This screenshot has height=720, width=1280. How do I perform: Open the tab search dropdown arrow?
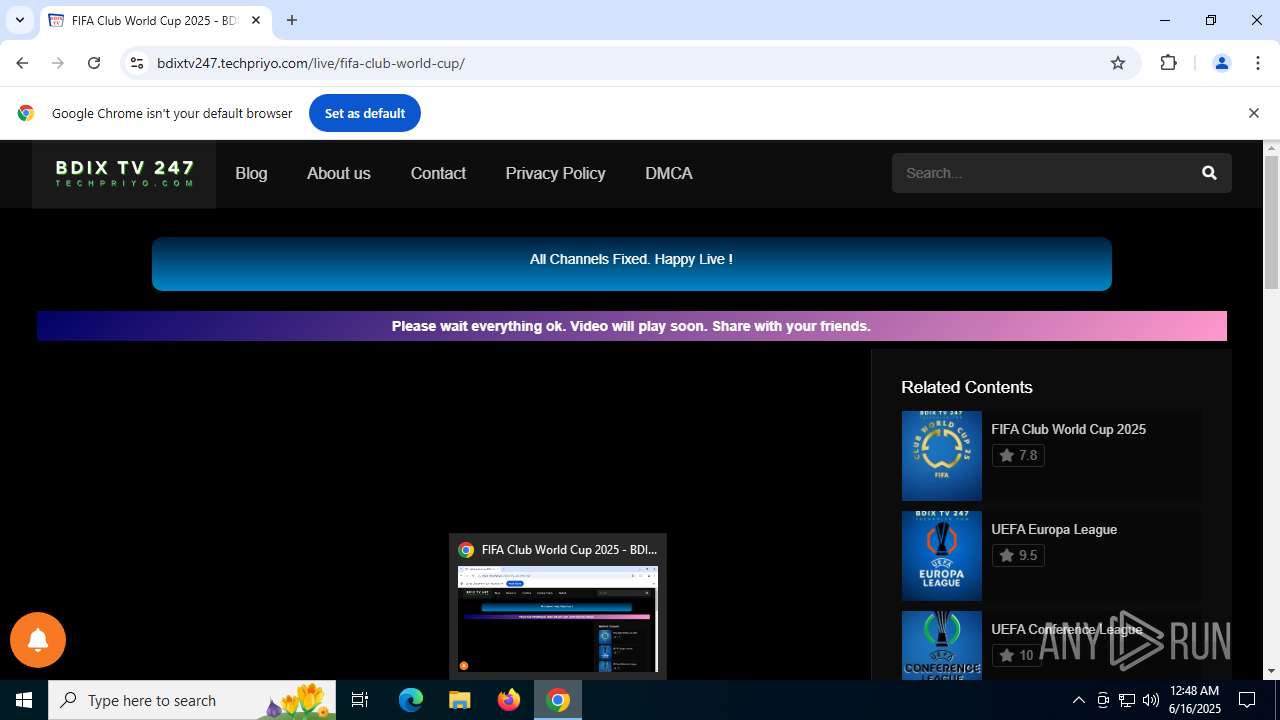19,20
